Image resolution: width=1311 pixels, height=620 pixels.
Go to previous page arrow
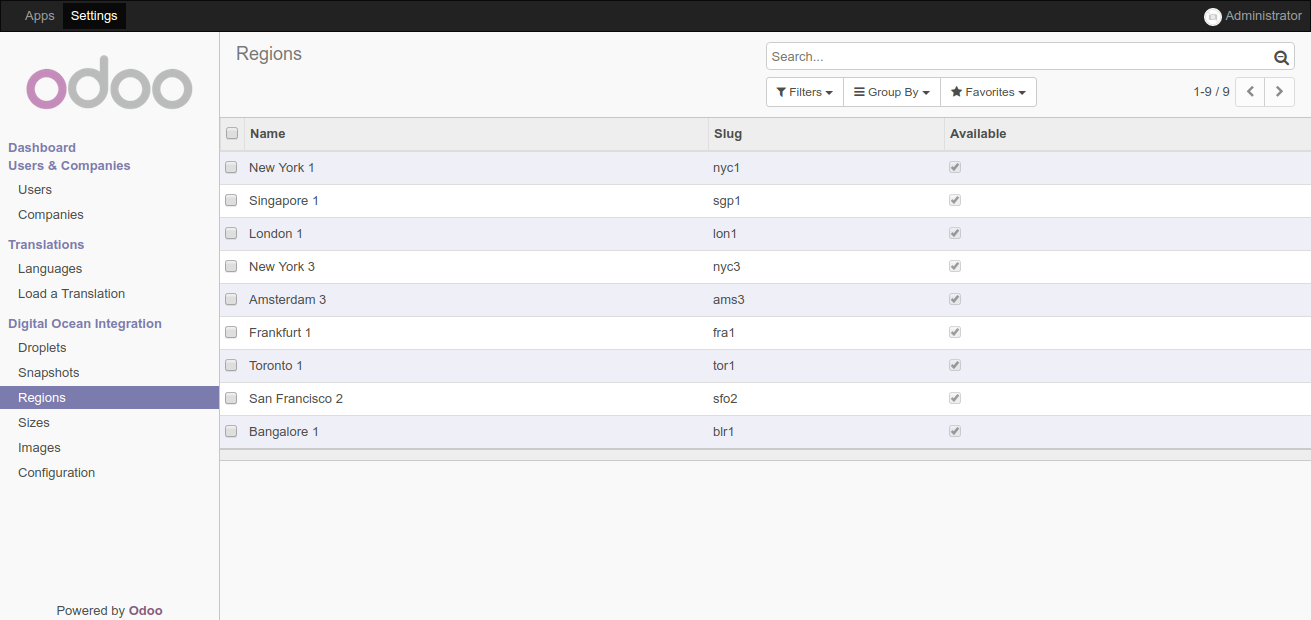click(1250, 92)
